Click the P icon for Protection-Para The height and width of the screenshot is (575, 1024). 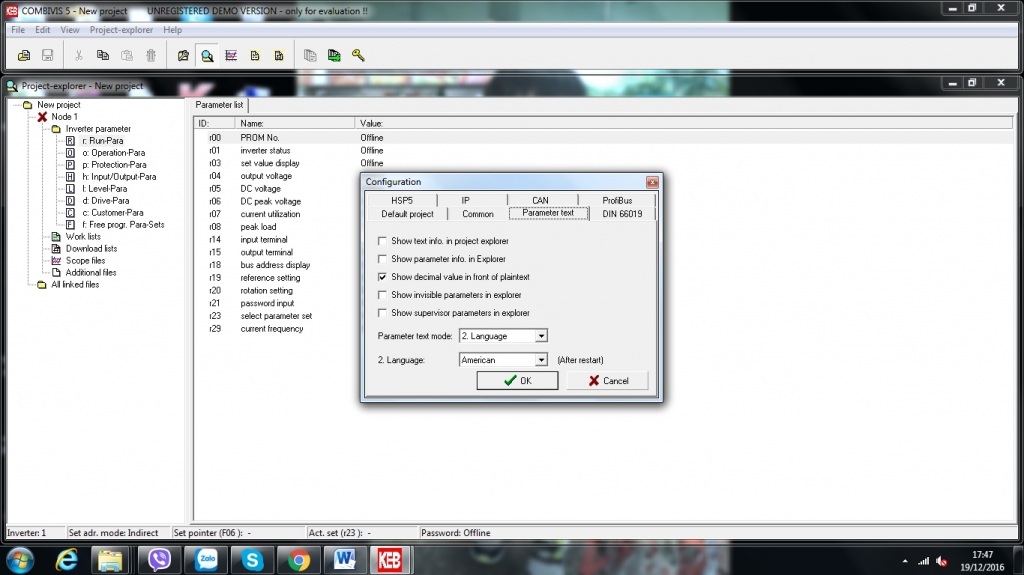coord(70,165)
